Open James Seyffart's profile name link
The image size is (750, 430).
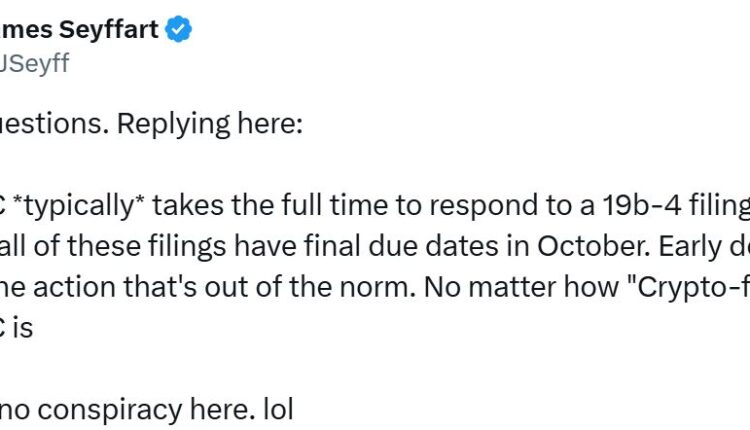(80, 30)
